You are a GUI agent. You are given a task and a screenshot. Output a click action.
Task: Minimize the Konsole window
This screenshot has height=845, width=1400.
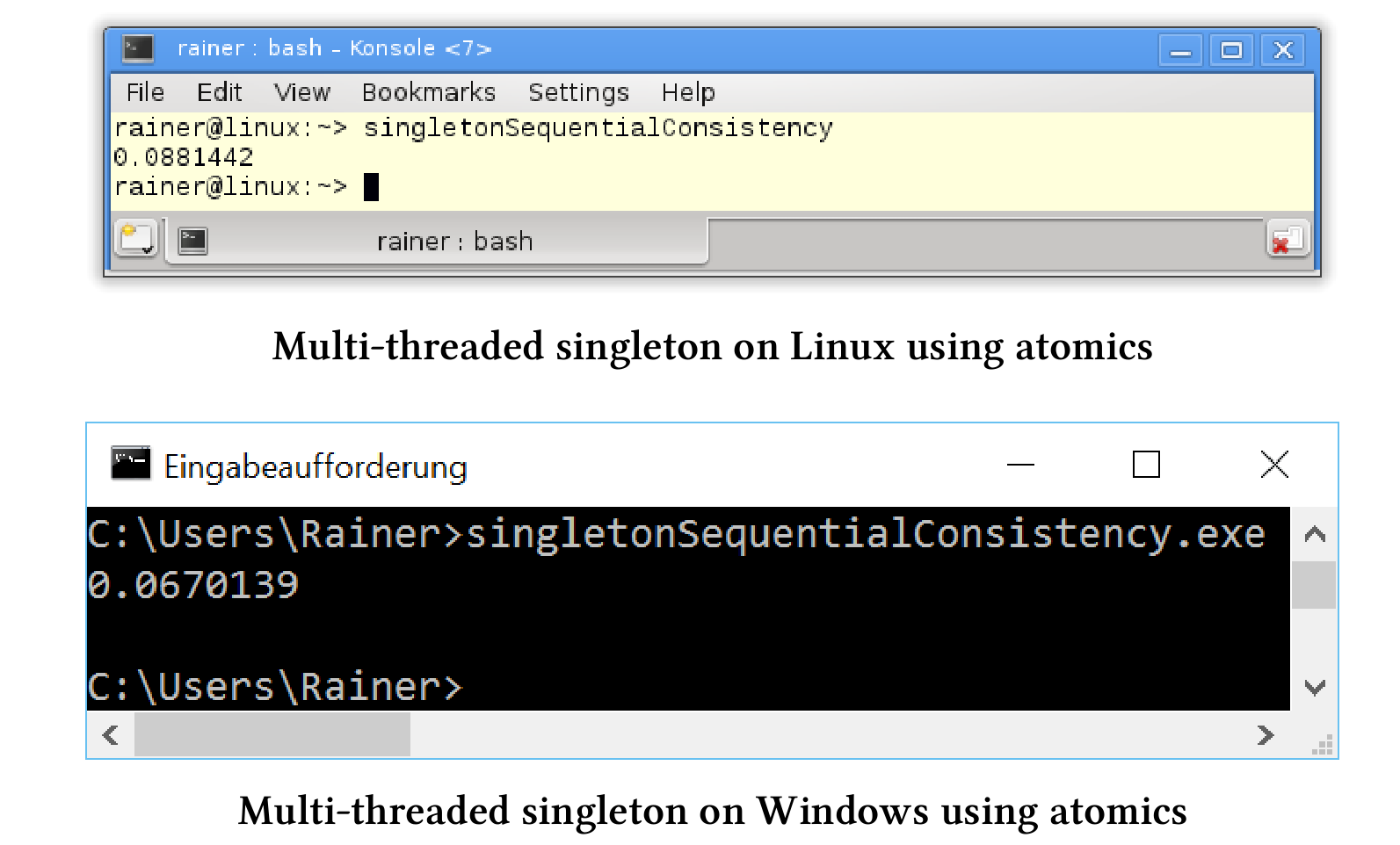pyautogui.click(x=1180, y=50)
